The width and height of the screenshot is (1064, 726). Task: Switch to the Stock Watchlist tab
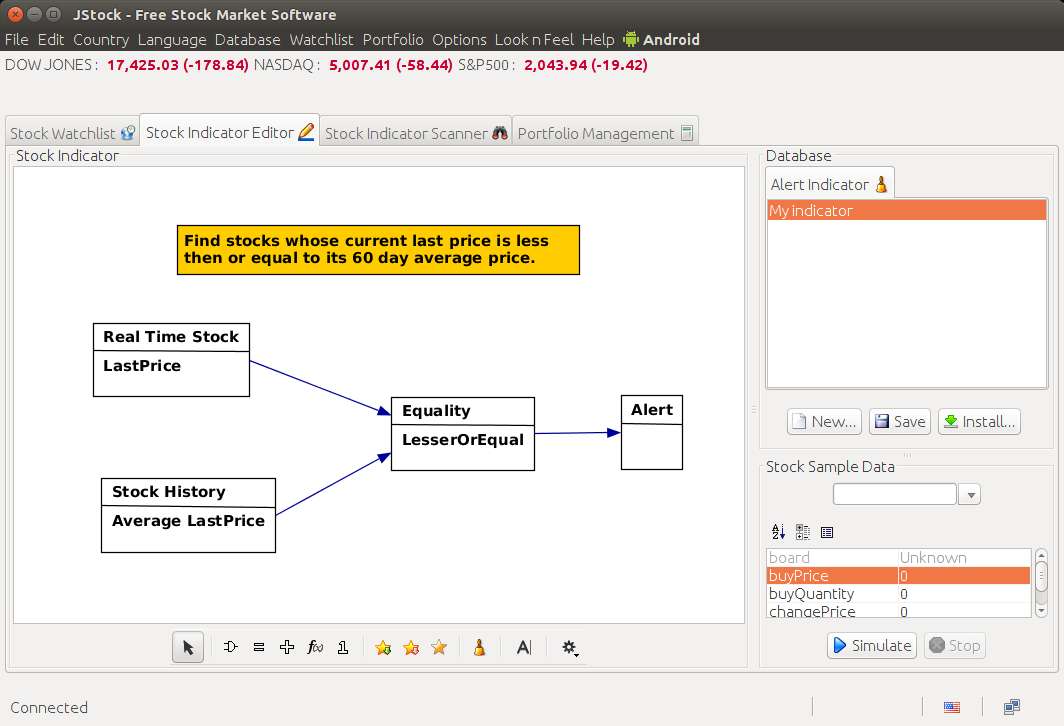[72, 133]
